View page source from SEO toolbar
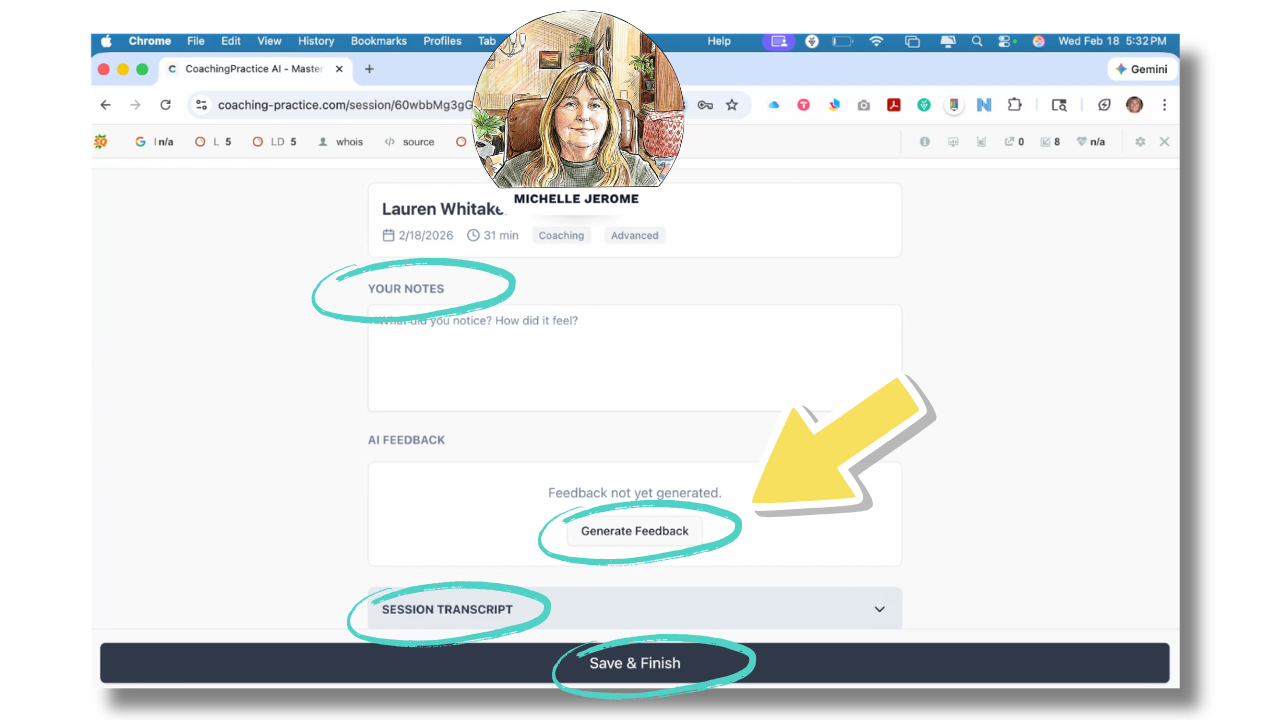 pos(410,142)
